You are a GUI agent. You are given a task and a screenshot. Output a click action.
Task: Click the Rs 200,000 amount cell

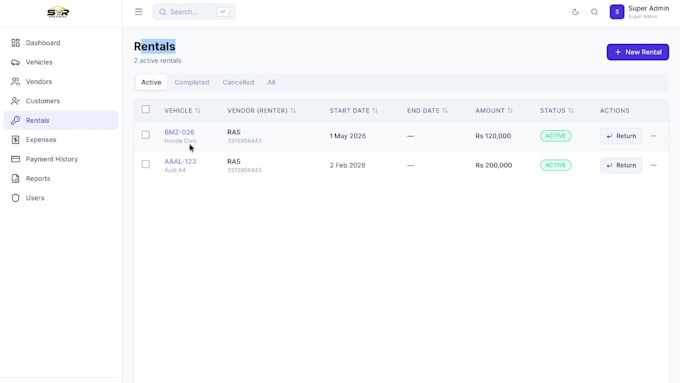(x=494, y=165)
